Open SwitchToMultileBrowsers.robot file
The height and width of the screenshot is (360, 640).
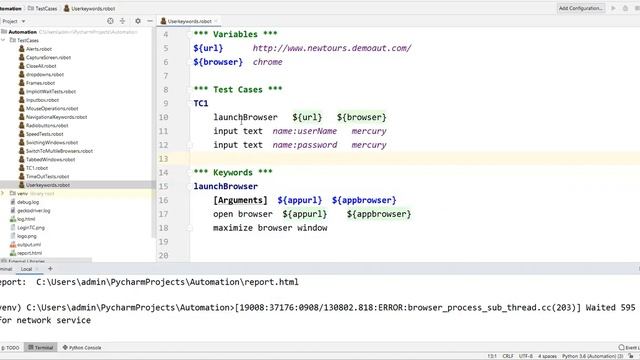coord(59,151)
